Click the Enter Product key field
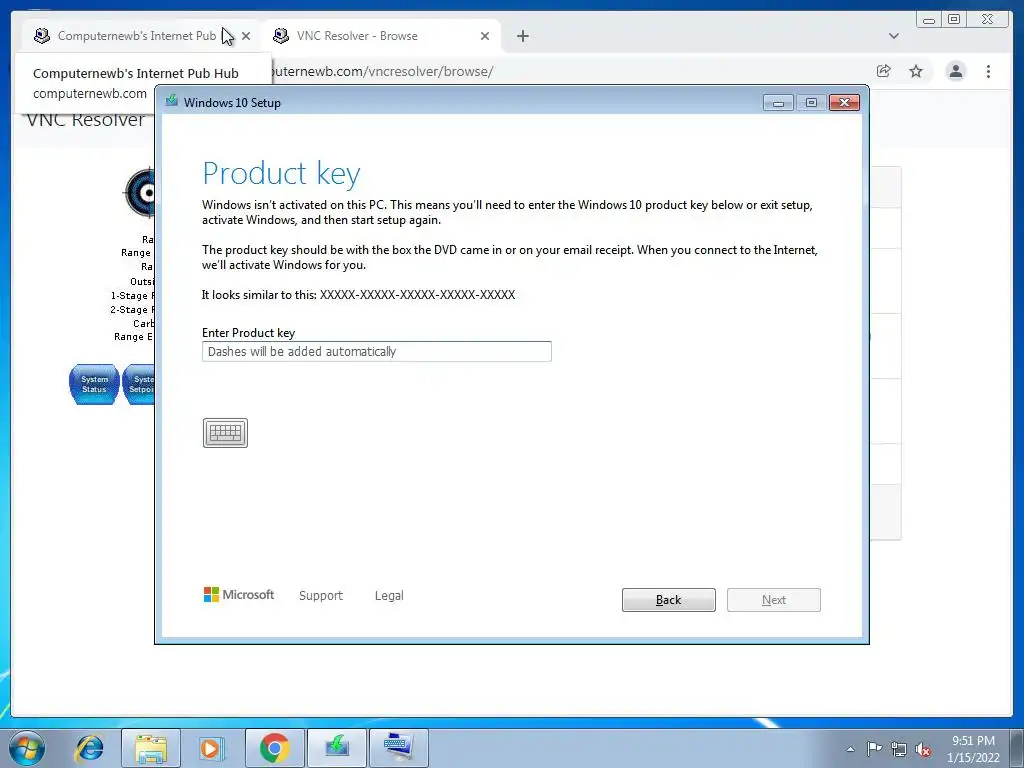 coord(377,351)
